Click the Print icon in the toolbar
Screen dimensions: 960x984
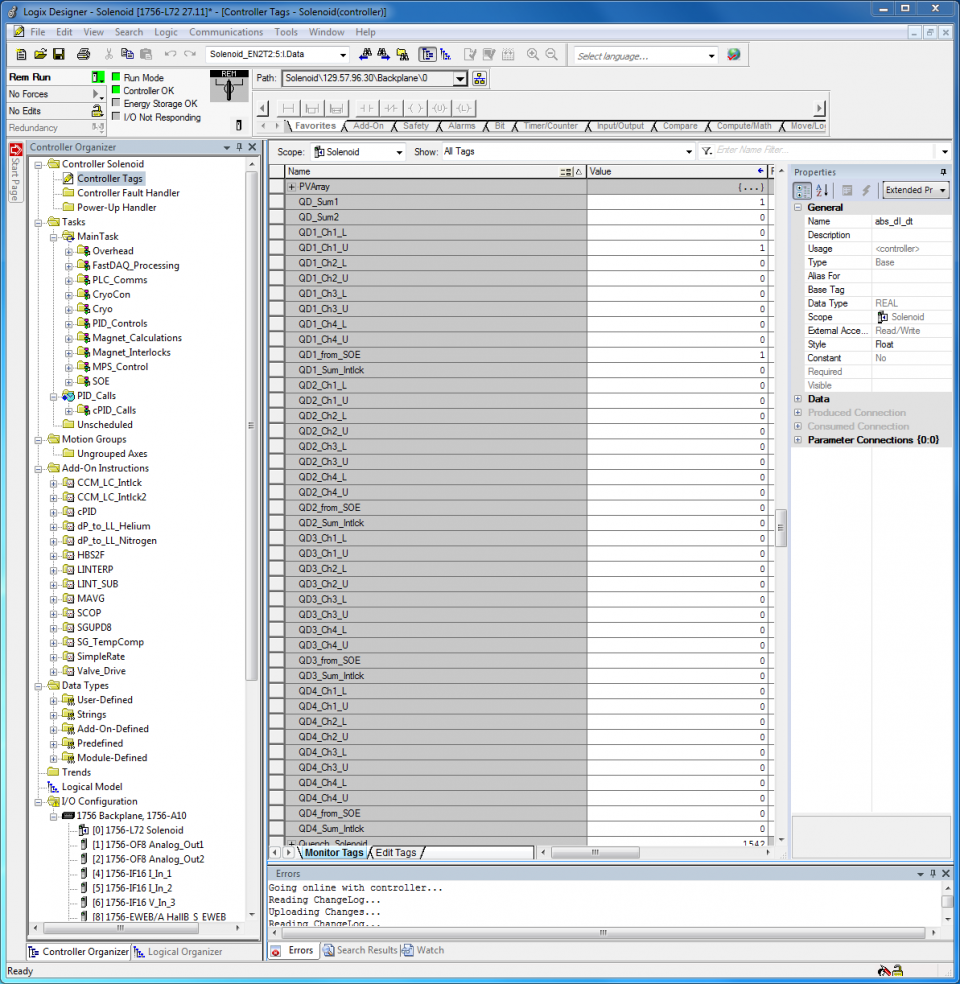pos(83,54)
